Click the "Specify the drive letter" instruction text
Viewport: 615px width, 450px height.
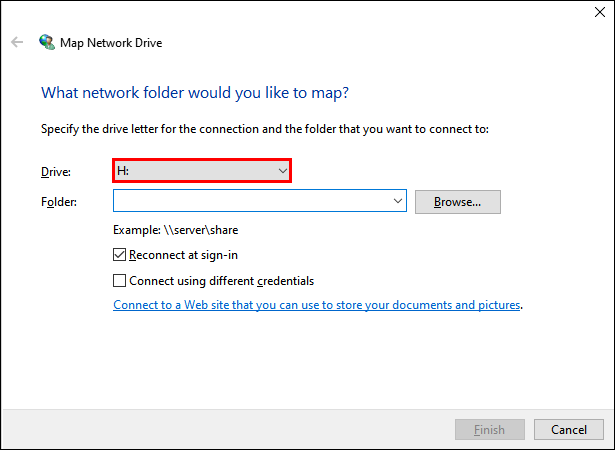point(264,129)
